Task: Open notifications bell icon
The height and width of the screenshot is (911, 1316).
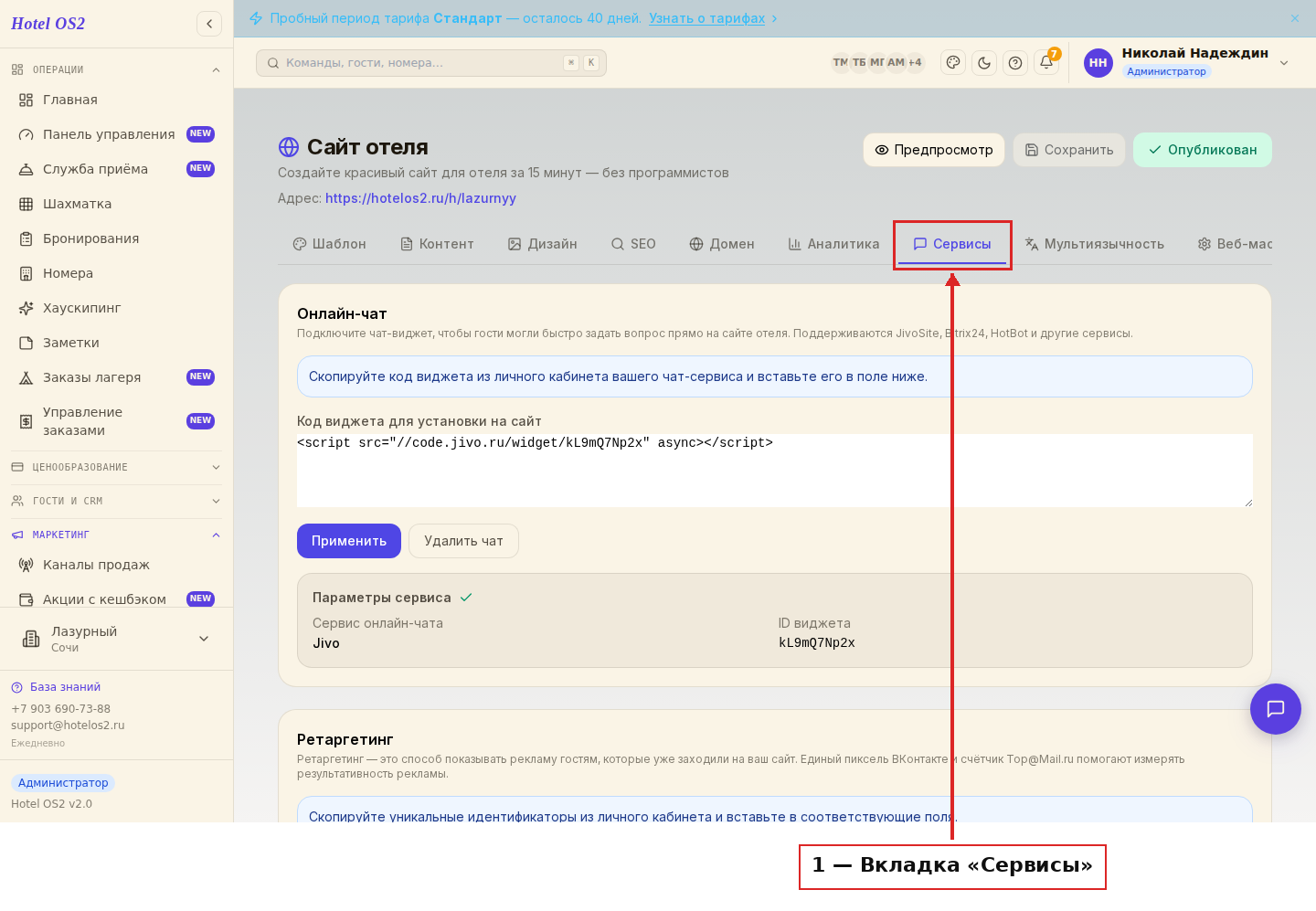Action: pos(1046,63)
